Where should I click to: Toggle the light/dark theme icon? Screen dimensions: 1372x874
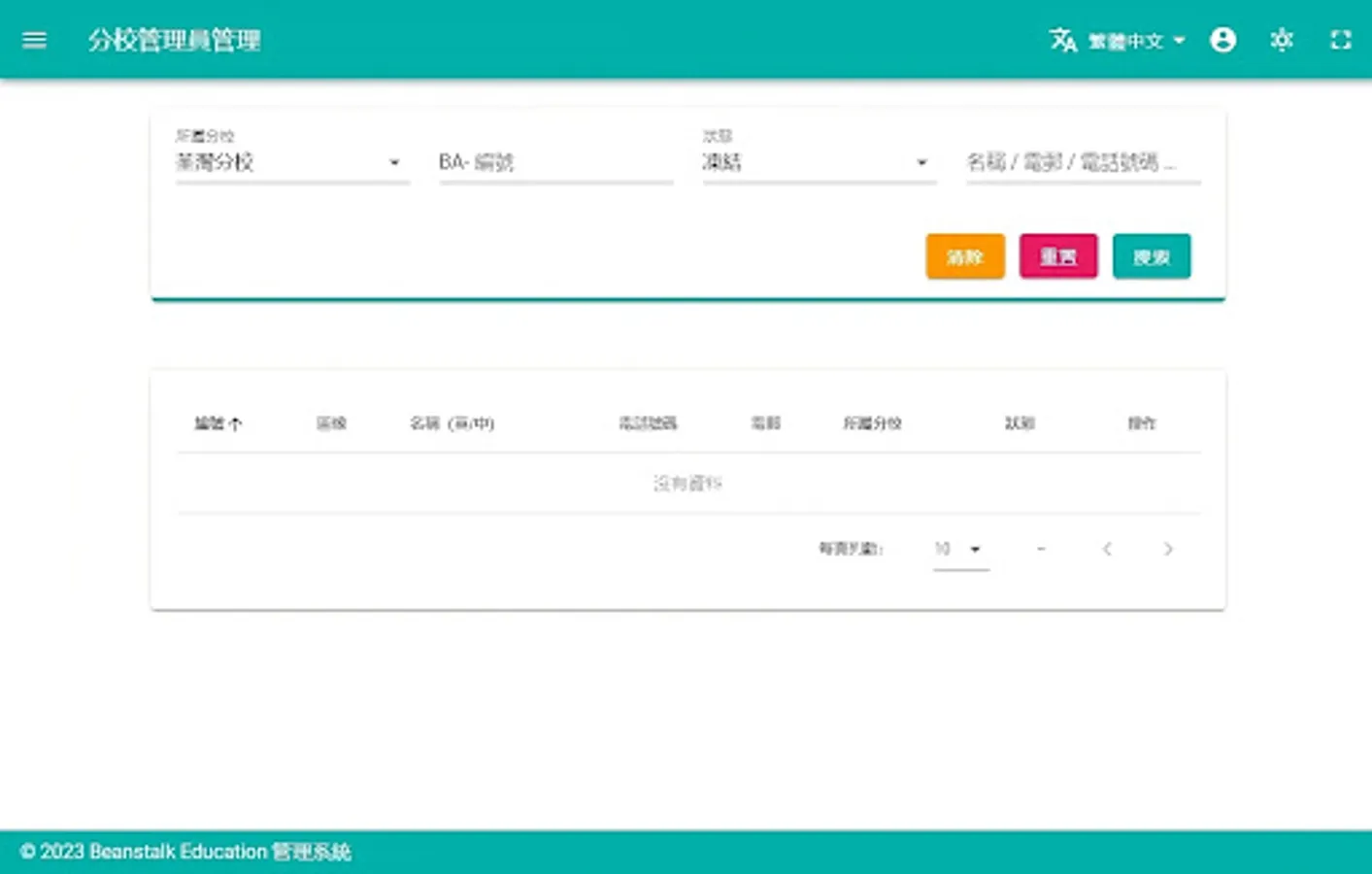(x=1282, y=40)
